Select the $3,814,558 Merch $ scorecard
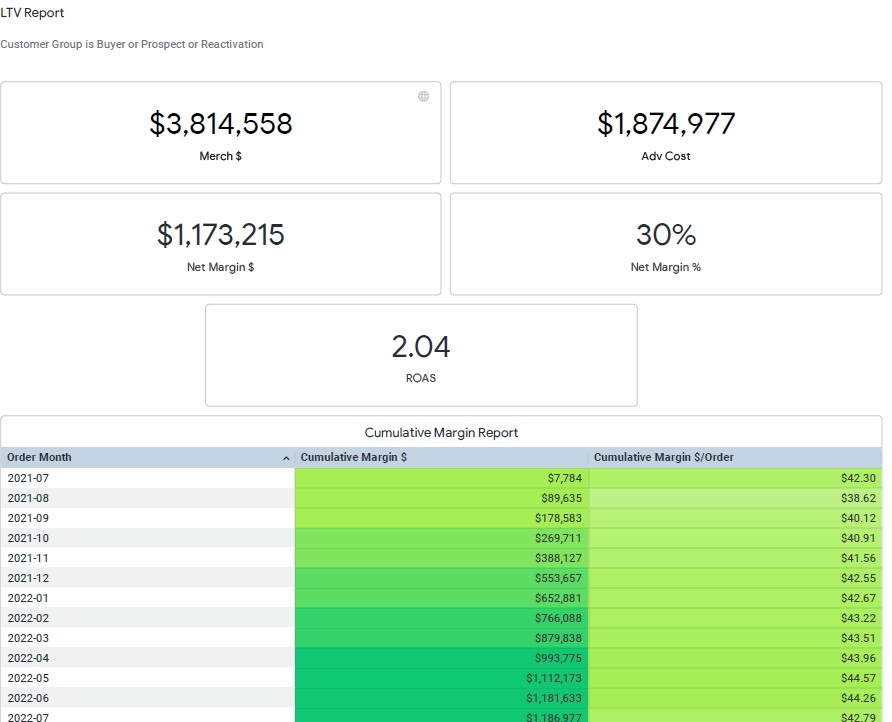 pos(220,132)
